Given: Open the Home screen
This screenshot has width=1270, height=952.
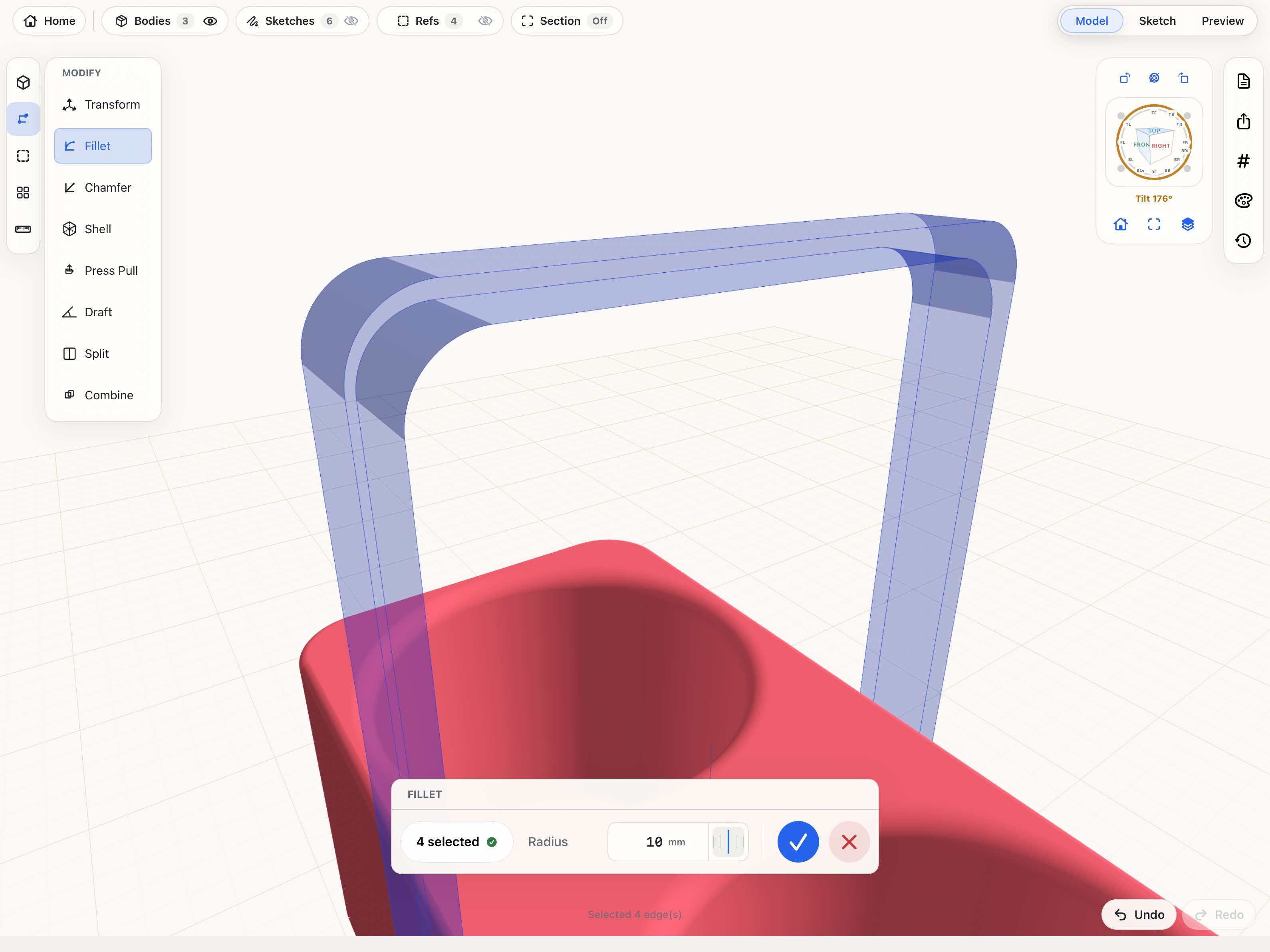Looking at the screenshot, I should pyautogui.click(x=50, y=21).
